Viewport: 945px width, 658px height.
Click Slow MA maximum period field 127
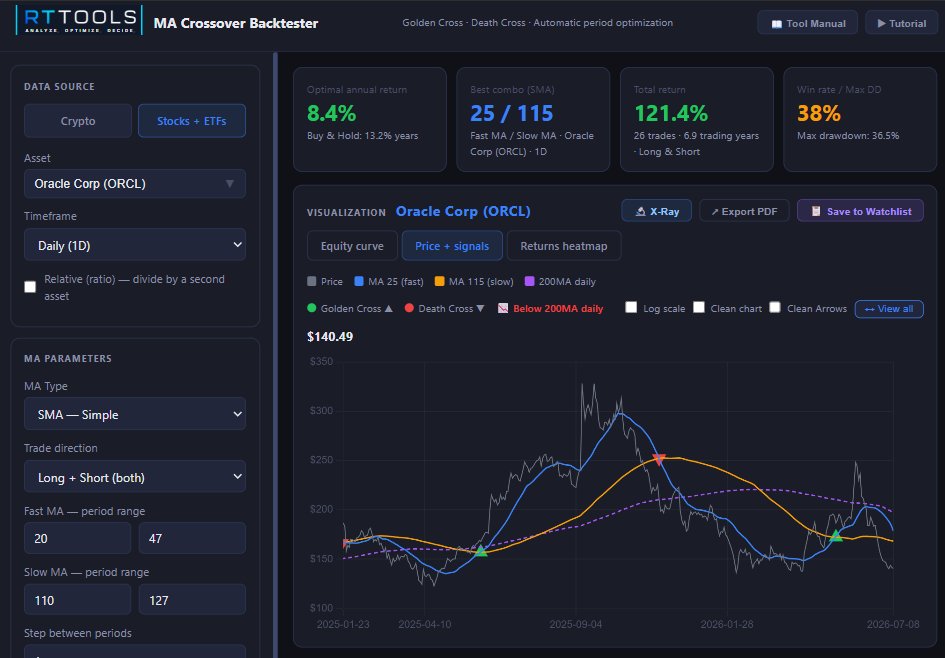(x=192, y=600)
